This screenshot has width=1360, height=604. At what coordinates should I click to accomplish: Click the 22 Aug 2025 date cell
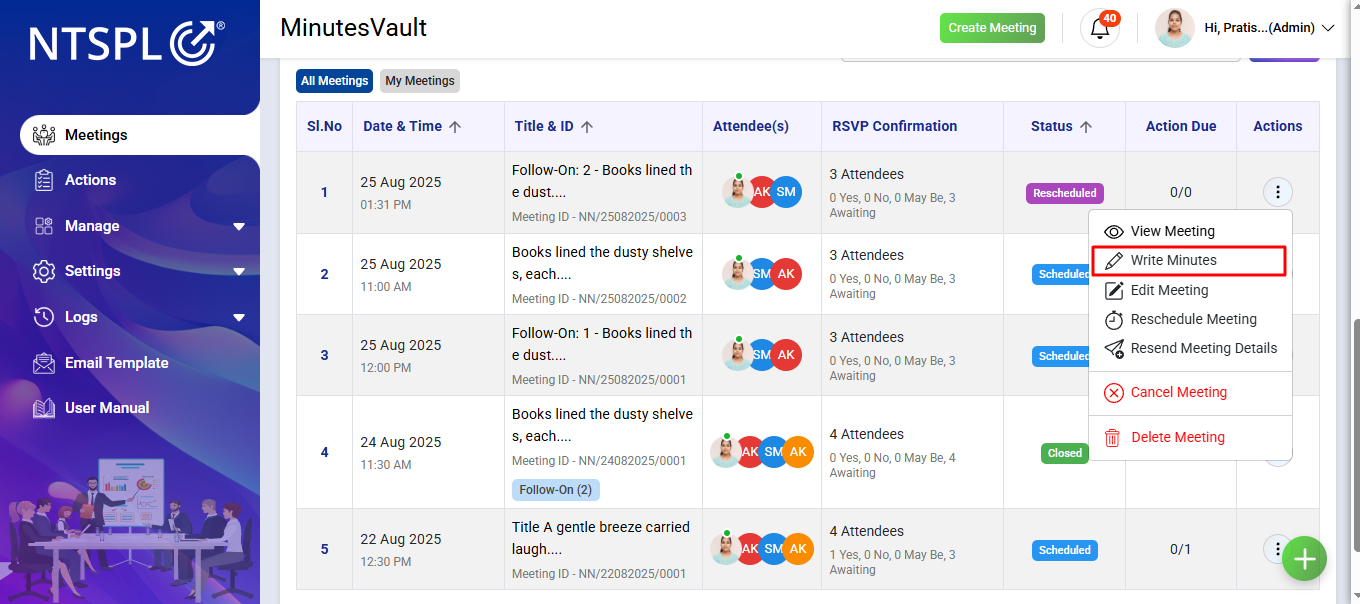[x=401, y=539]
